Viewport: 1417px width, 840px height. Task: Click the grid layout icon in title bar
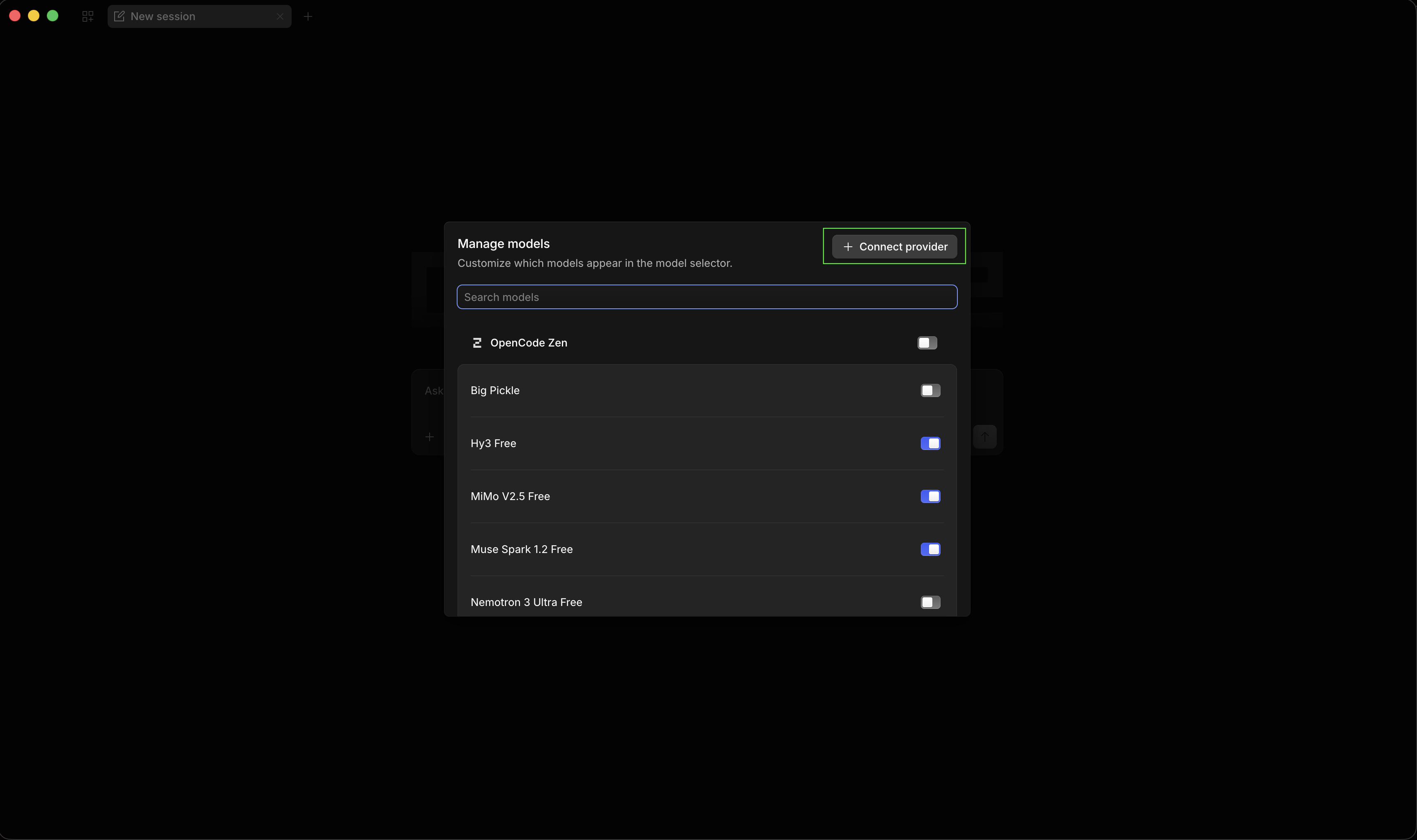[88, 16]
